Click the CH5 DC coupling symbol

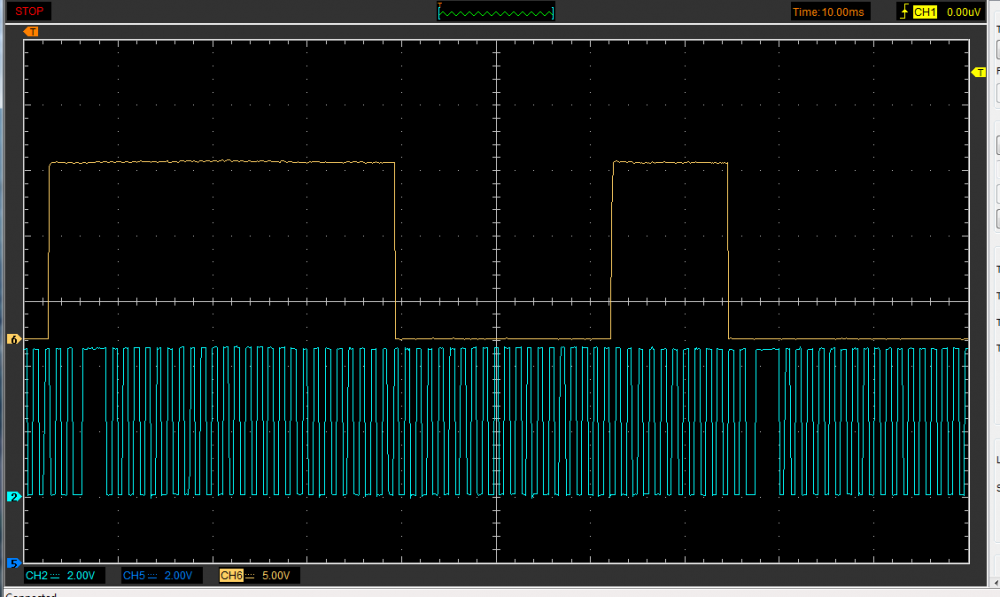154,576
